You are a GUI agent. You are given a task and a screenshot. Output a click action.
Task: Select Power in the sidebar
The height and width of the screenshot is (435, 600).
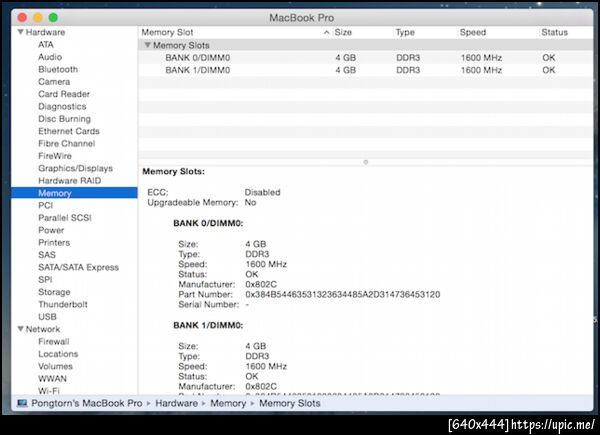click(51, 230)
